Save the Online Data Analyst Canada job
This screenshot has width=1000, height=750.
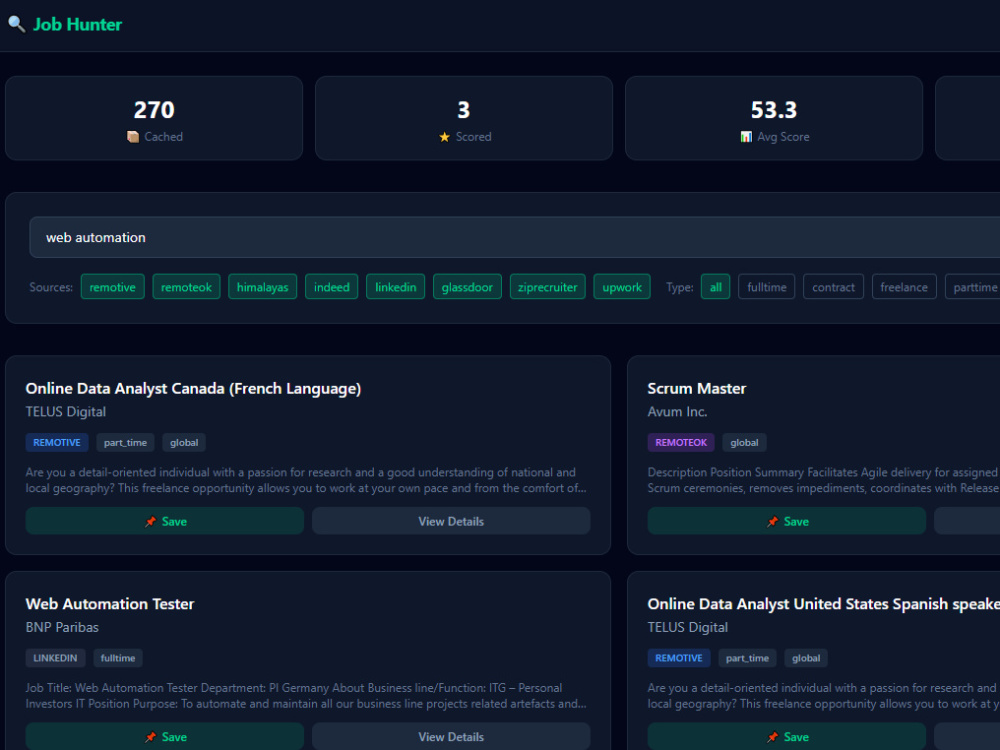tap(165, 521)
